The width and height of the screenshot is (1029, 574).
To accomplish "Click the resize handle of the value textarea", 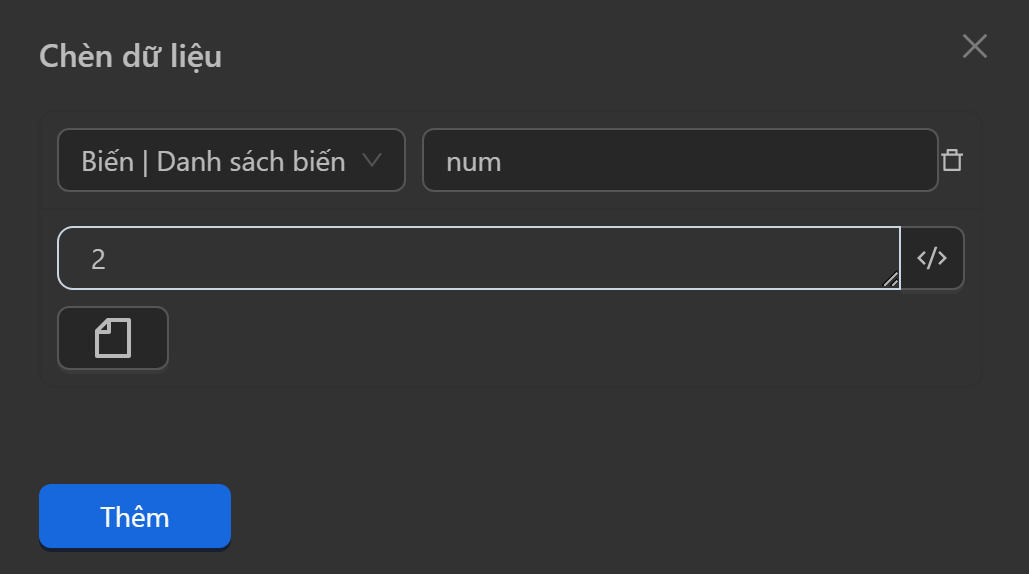I will tap(890, 280).
